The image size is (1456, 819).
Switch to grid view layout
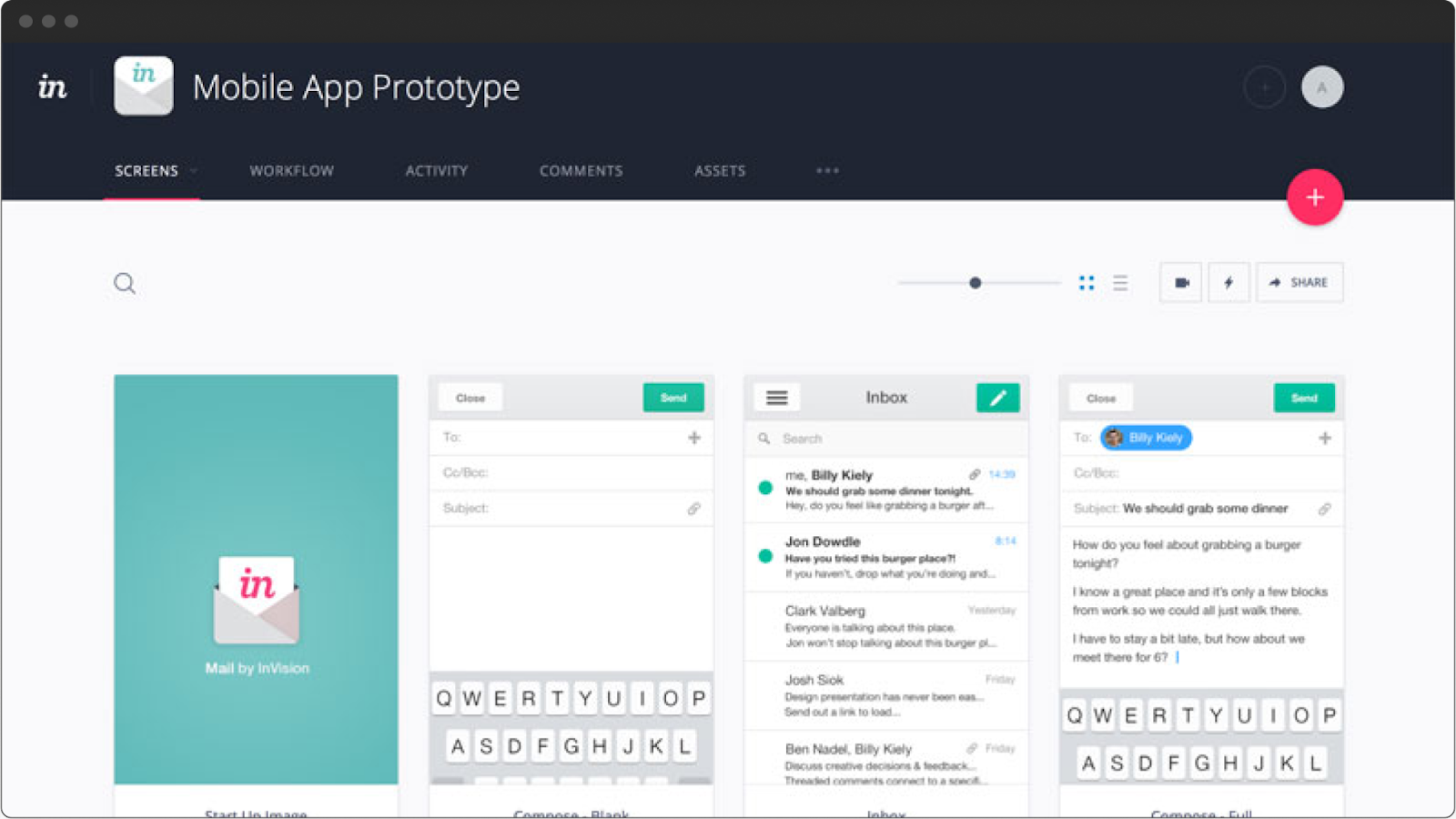[1087, 283]
